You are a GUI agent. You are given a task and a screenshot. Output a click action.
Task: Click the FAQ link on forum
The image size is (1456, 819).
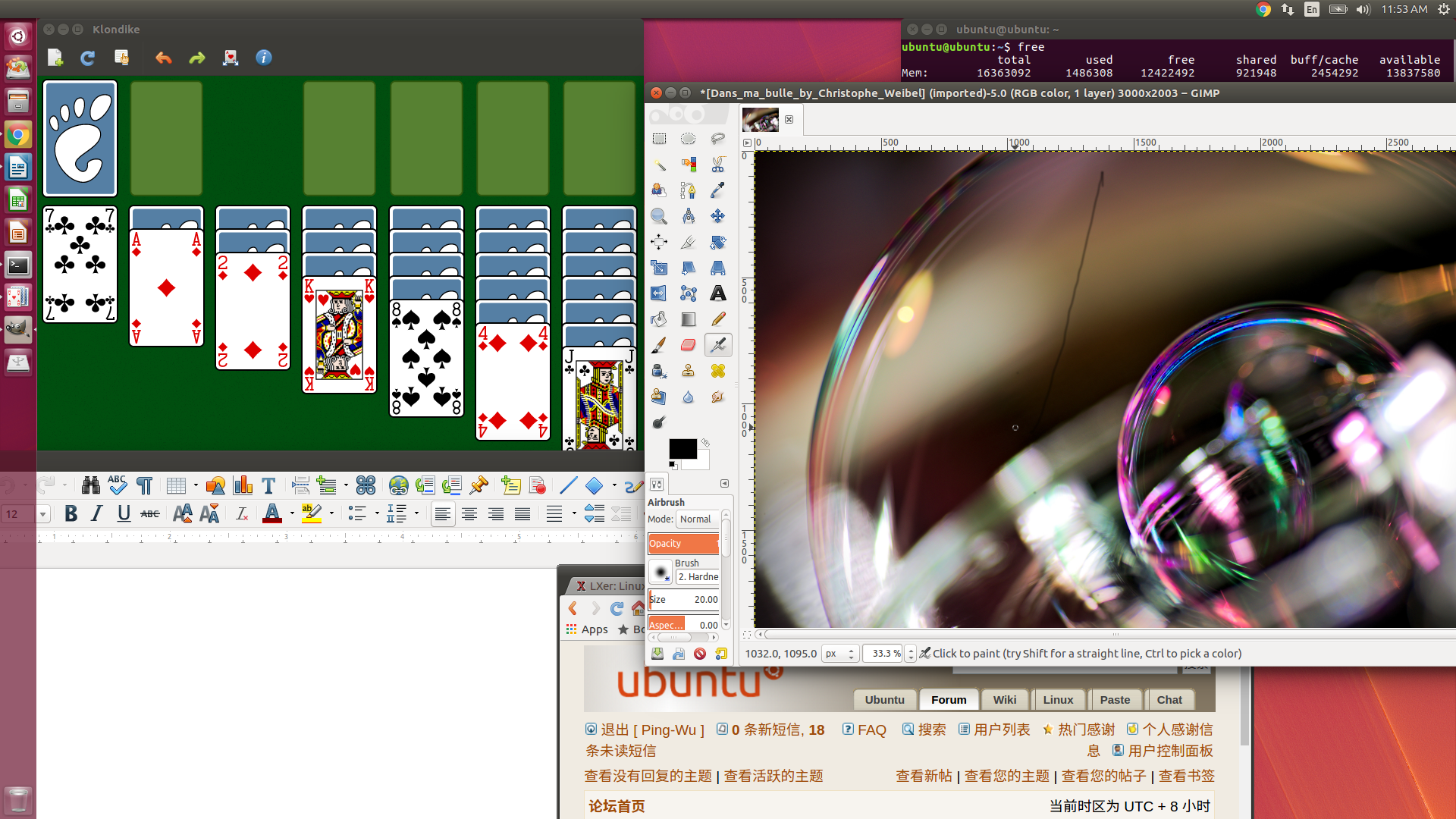(871, 730)
